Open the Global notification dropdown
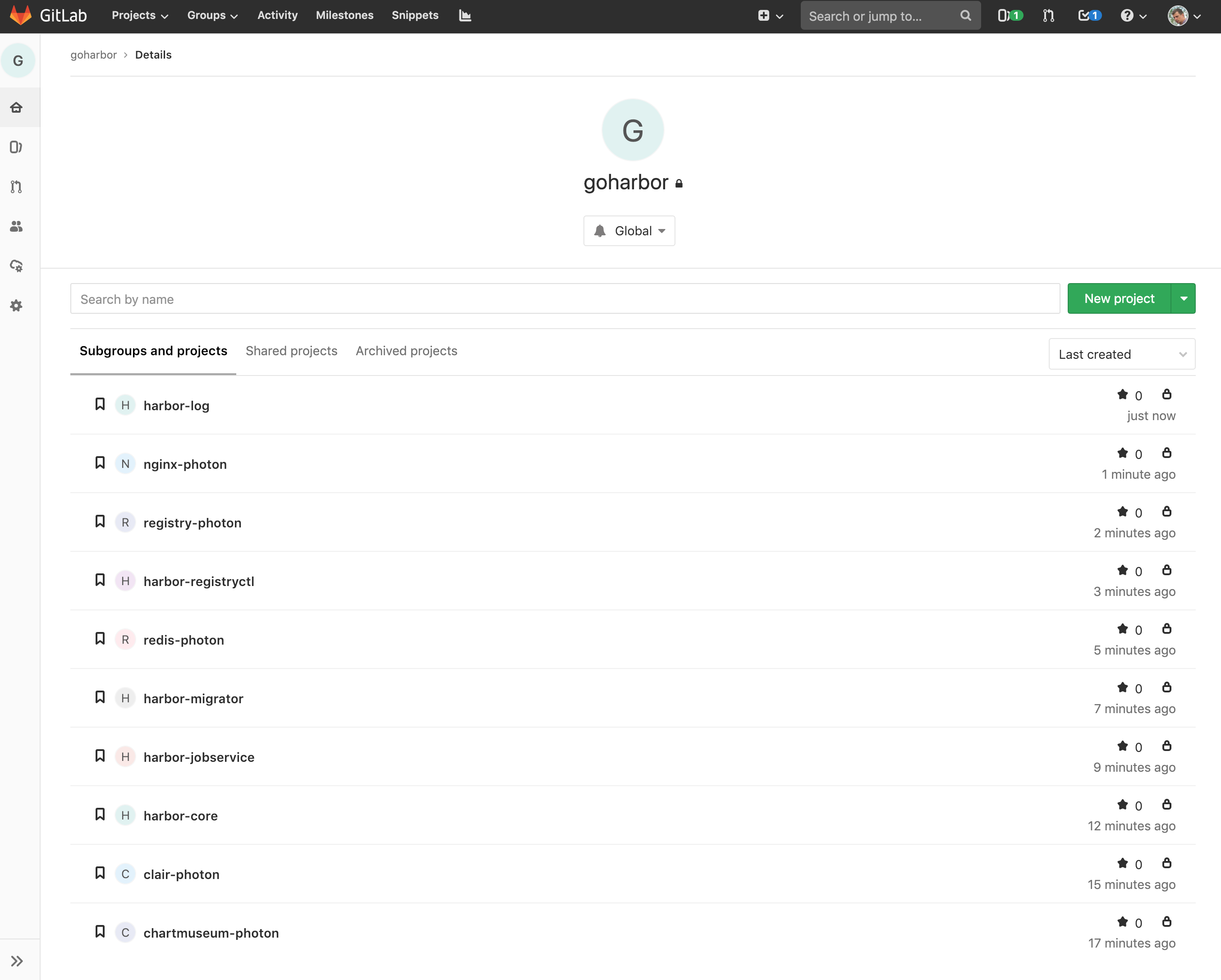Viewport: 1221px width, 980px height. tap(629, 231)
